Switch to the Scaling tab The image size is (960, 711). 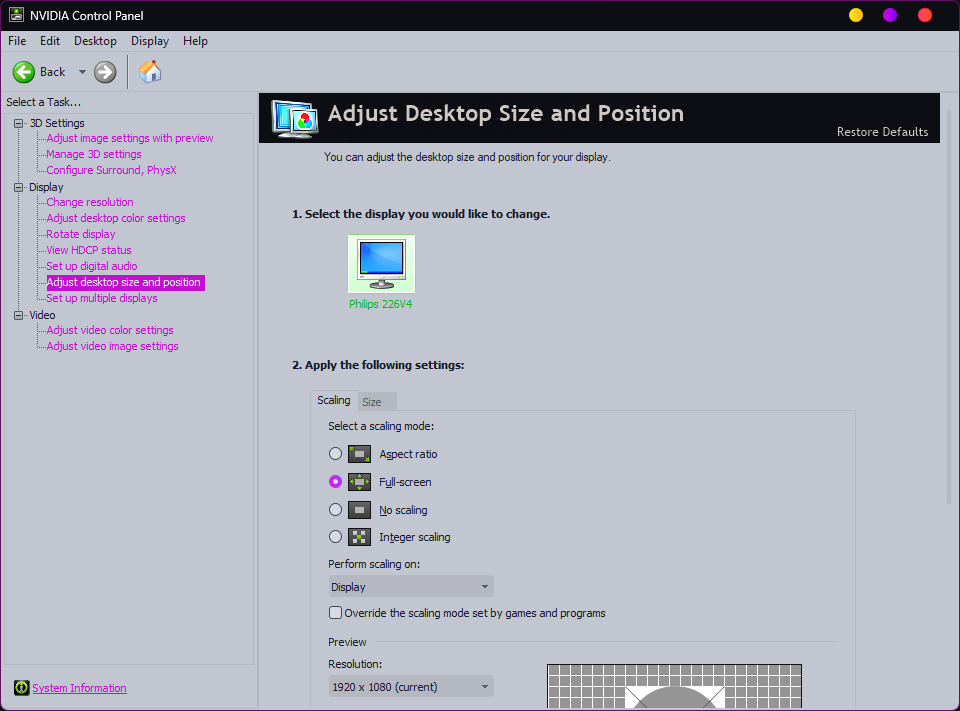click(x=334, y=400)
